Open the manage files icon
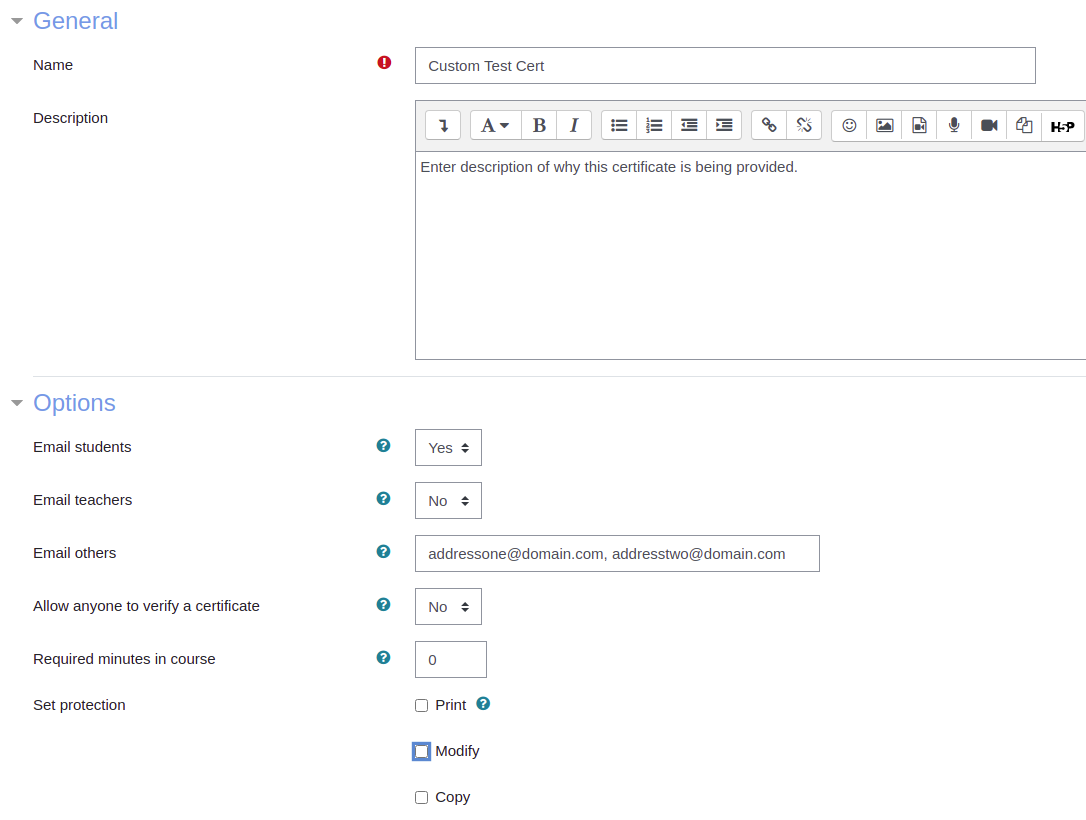1086x820 pixels. [x=1024, y=125]
